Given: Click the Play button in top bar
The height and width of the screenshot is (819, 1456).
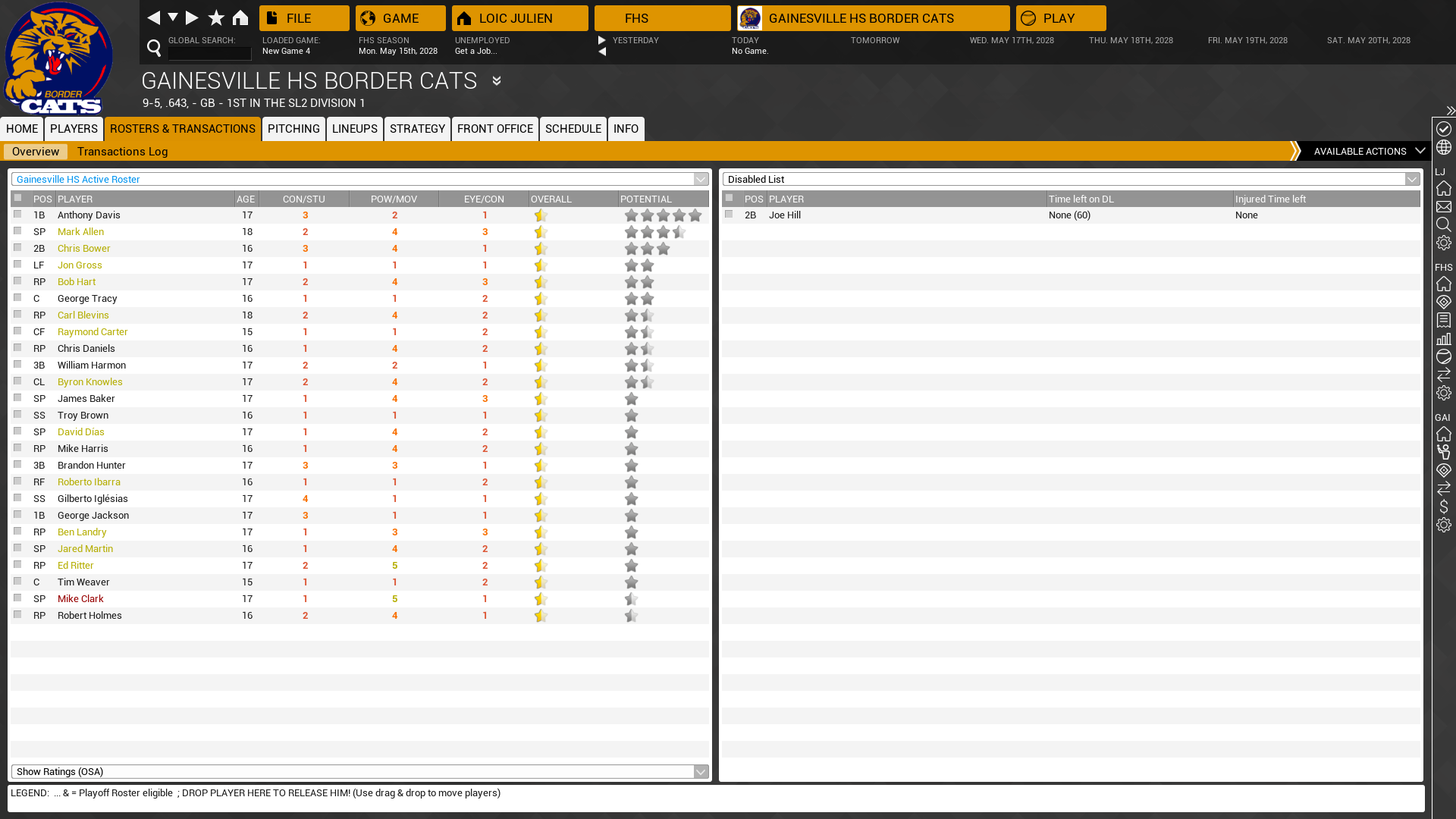Looking at the screenshot, I should [1060, 18].
